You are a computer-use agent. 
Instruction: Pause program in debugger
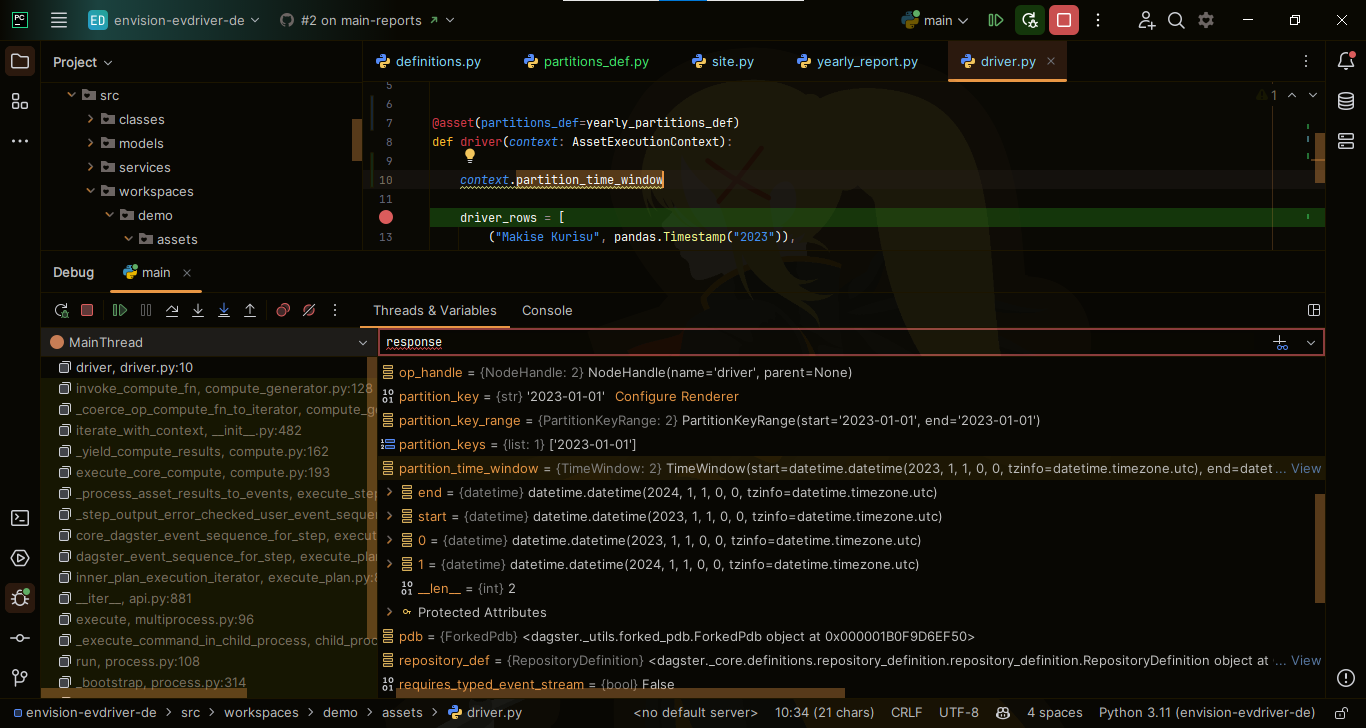click(x=146, y=310)
